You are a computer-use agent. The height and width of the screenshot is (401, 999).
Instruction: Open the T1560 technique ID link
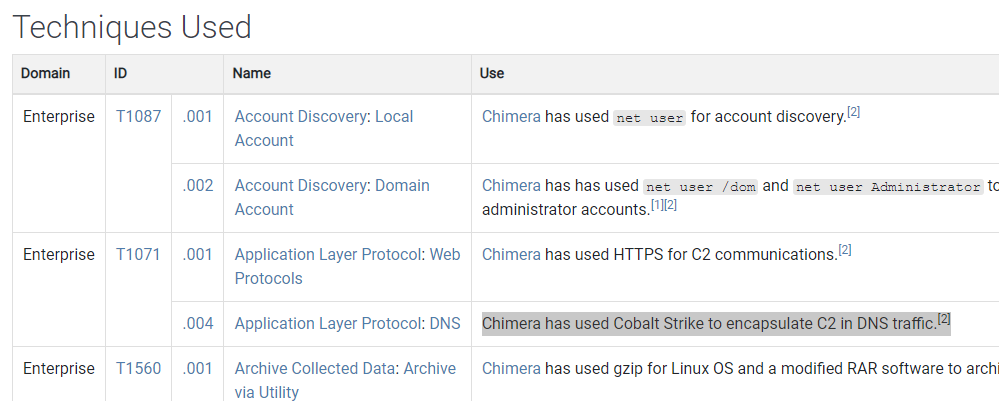pyautogui.click(x=138, y=368)
